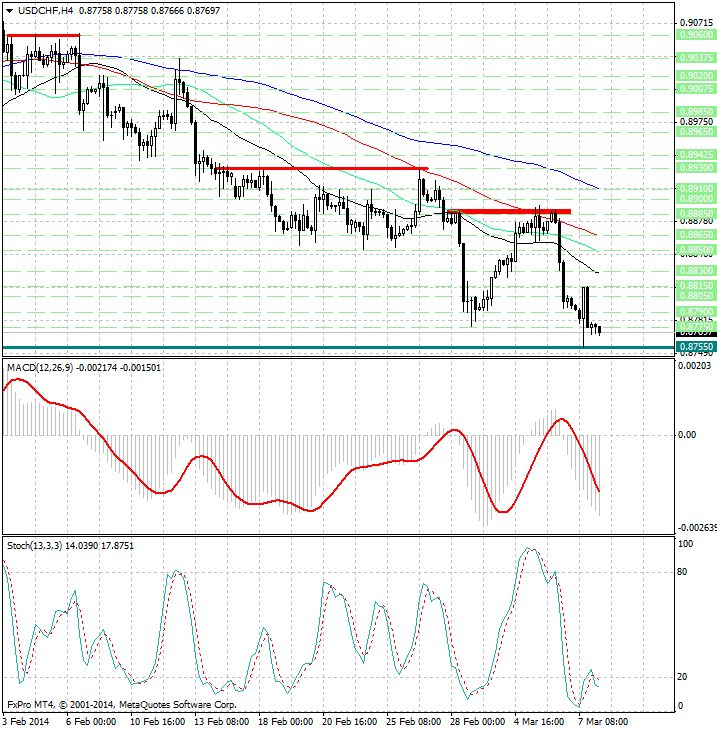This screenshot has width=717, height=730.
Task: Click the USDCHF,H4 symbol title text
Action: [x=46, y=10]
